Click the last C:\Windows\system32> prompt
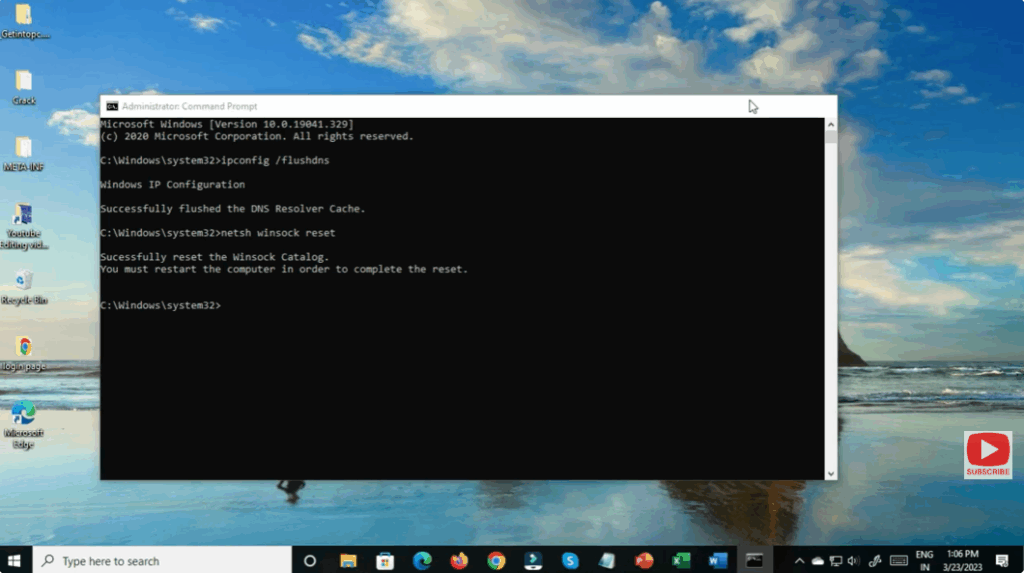Image resolution: width=1024 pixels, height=573 pixels. [x=161, y=306]
